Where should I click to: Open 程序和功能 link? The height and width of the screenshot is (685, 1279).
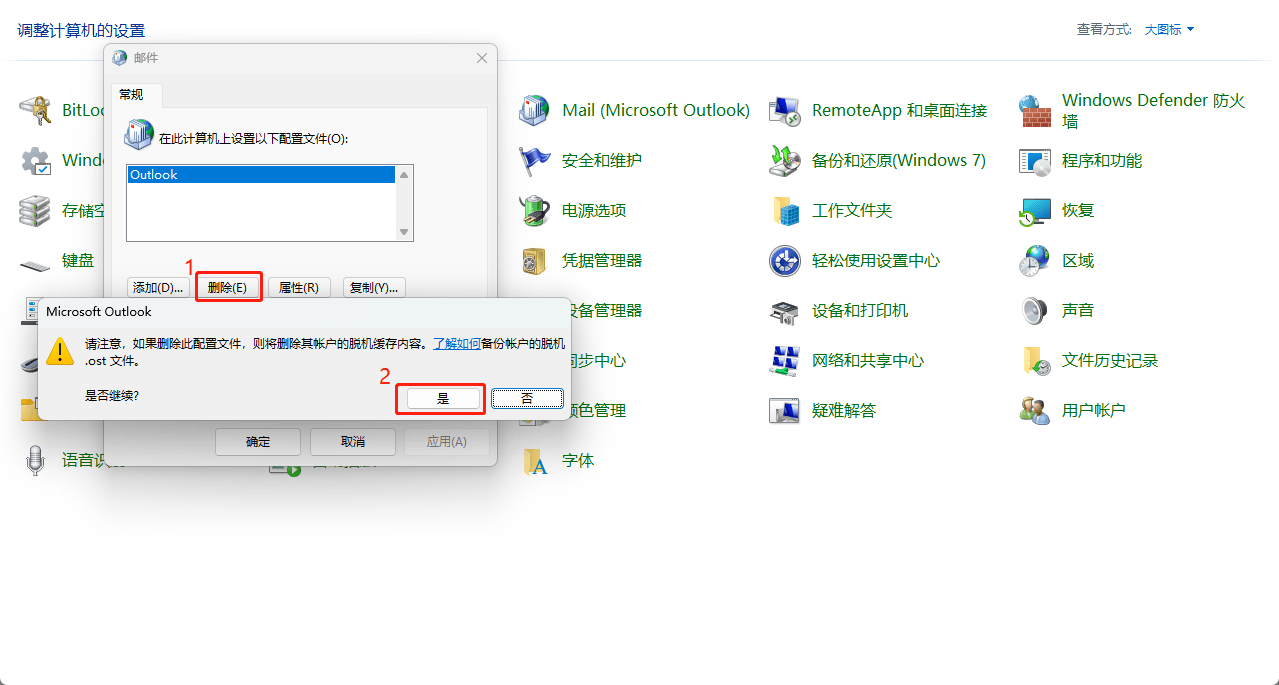point(1101,161)
